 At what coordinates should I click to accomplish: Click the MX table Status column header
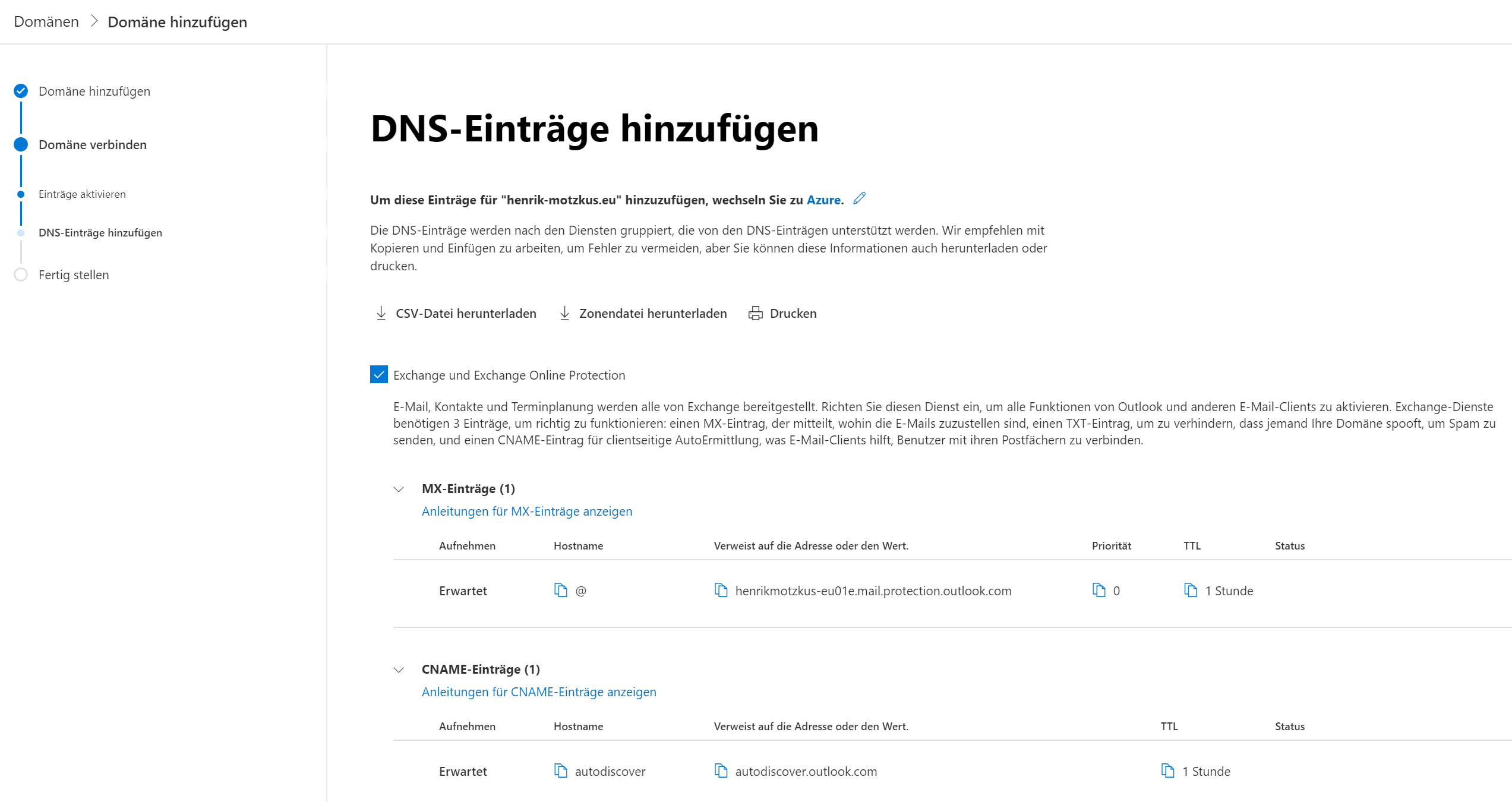[x=1290, y=545]
